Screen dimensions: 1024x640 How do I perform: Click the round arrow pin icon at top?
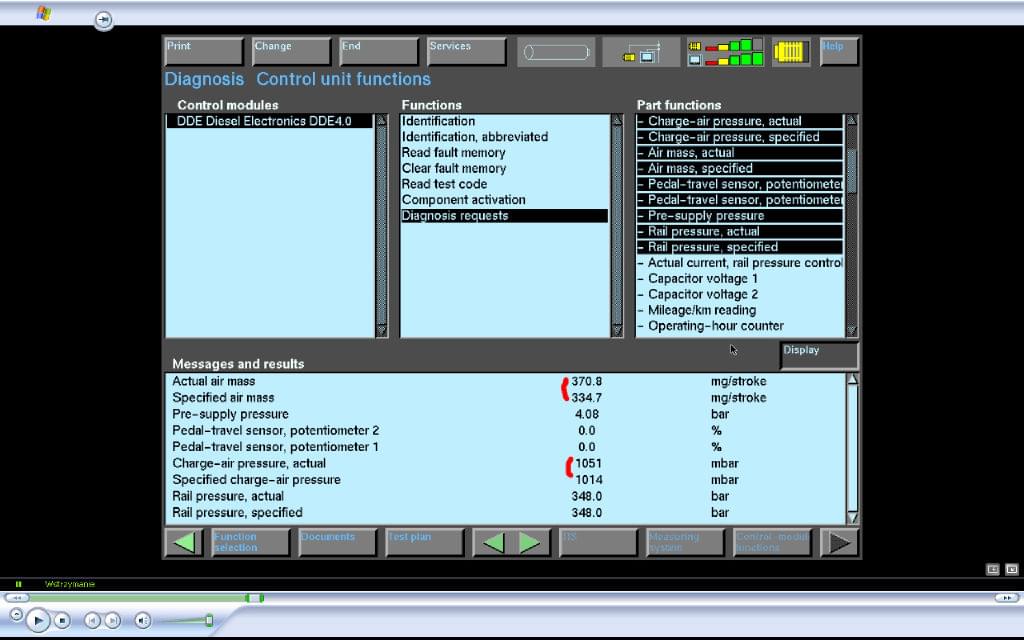[x=103, y=20]
